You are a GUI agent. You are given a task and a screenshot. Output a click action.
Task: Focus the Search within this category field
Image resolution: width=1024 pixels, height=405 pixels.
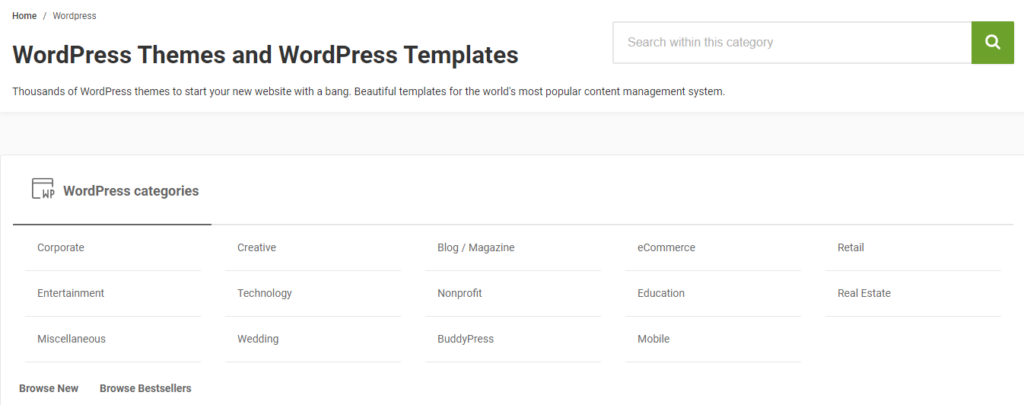tap(792, 42)
